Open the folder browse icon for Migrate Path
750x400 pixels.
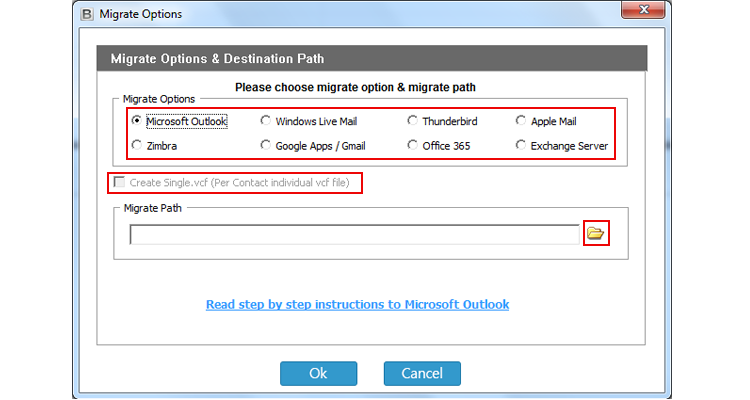click(596, 233)
